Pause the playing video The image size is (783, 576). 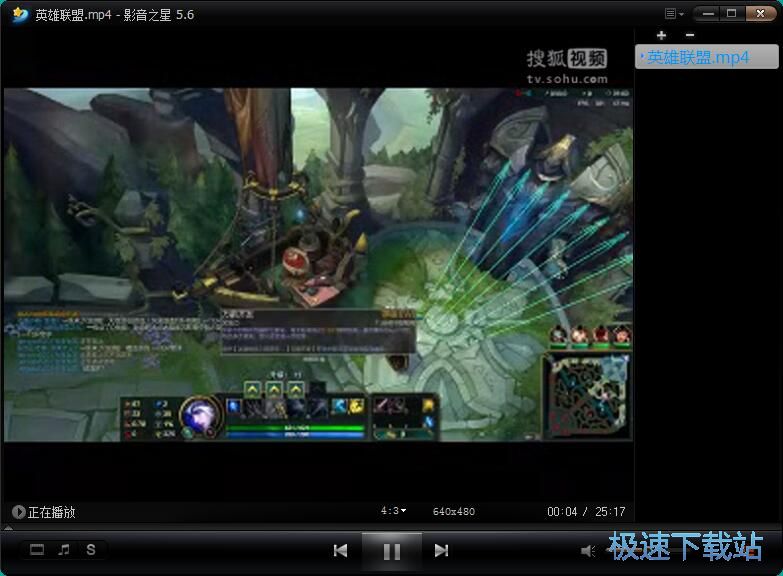(x=392, y=552)
